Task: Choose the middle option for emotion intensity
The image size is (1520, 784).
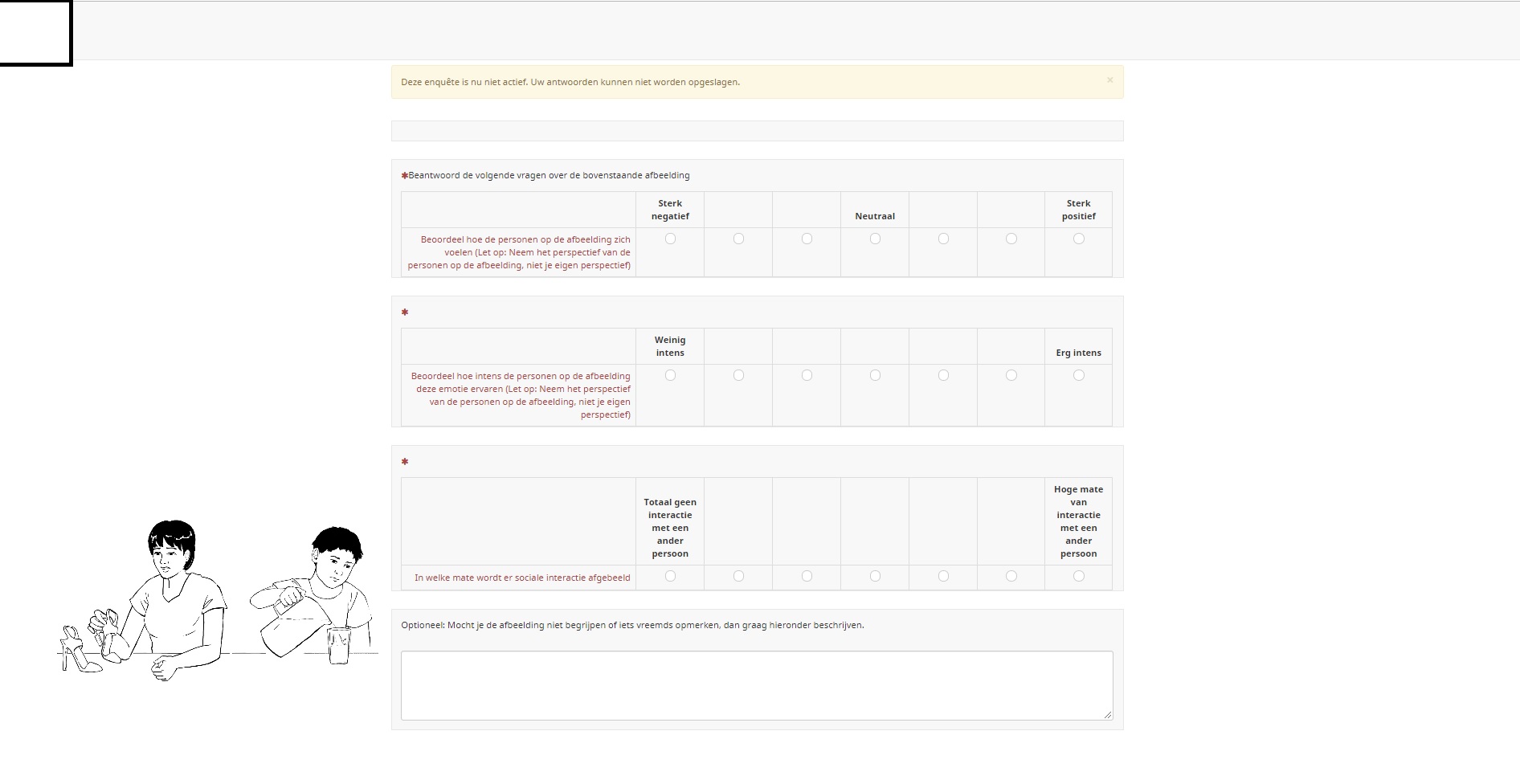Action: pyautogui.click(x=875, y=375)
